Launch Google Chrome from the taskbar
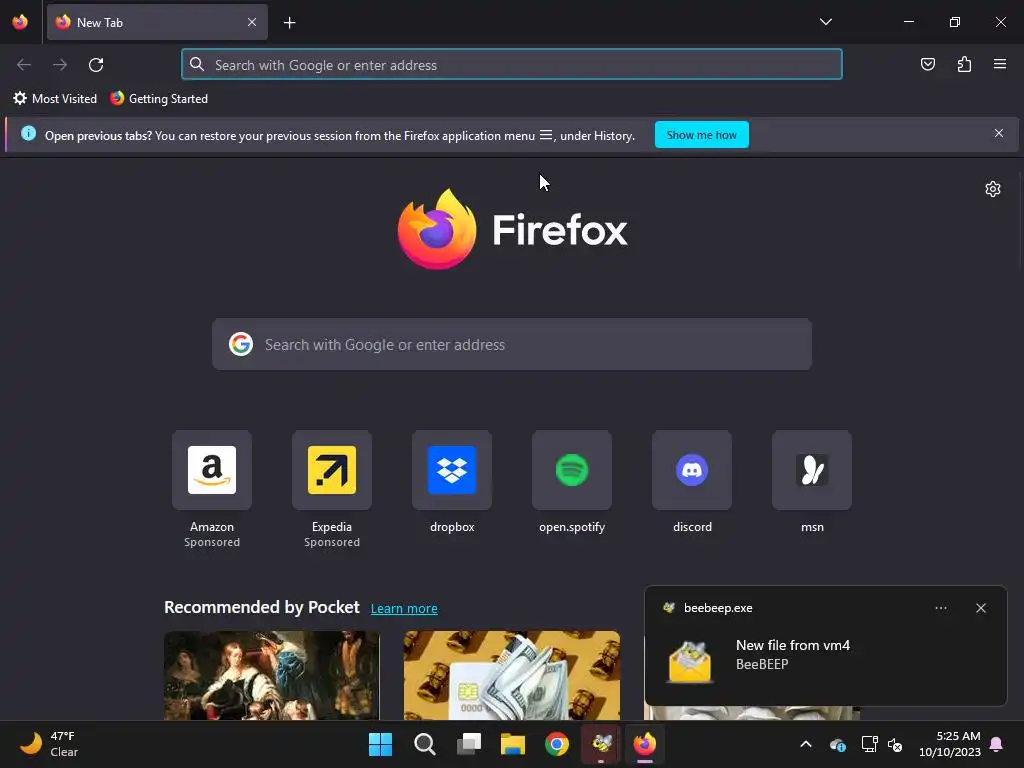1024x768 pixels. 557,744
